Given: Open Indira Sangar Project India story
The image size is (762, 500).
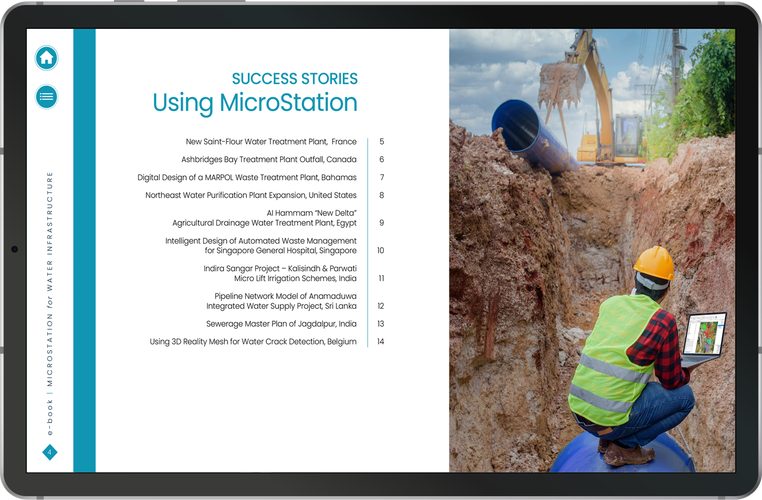Looking at the screenshot, I should [280, 273].
